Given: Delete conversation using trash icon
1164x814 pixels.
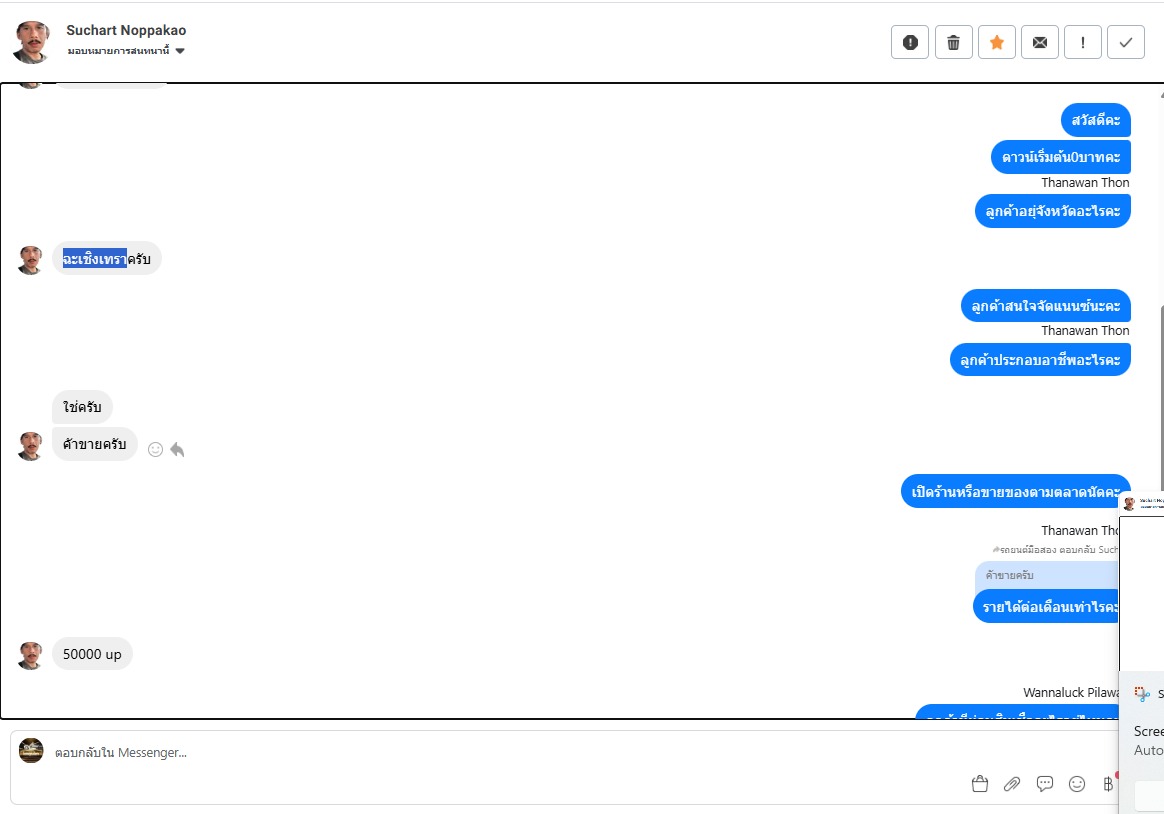Looking at the screenshot, I should (953, 42).
